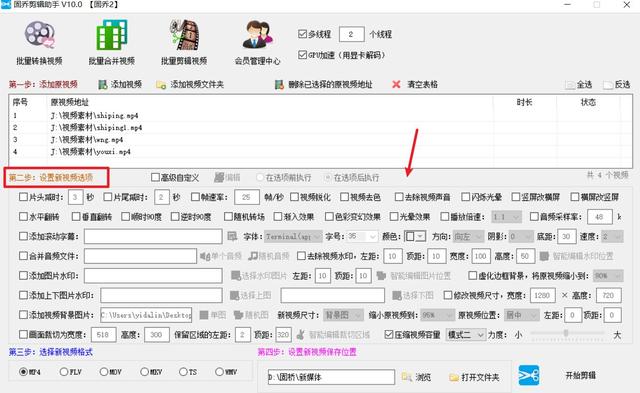Open scrolling subtitle 速度 dropdown
Screen dimensions: 640x393
point(613,236)
